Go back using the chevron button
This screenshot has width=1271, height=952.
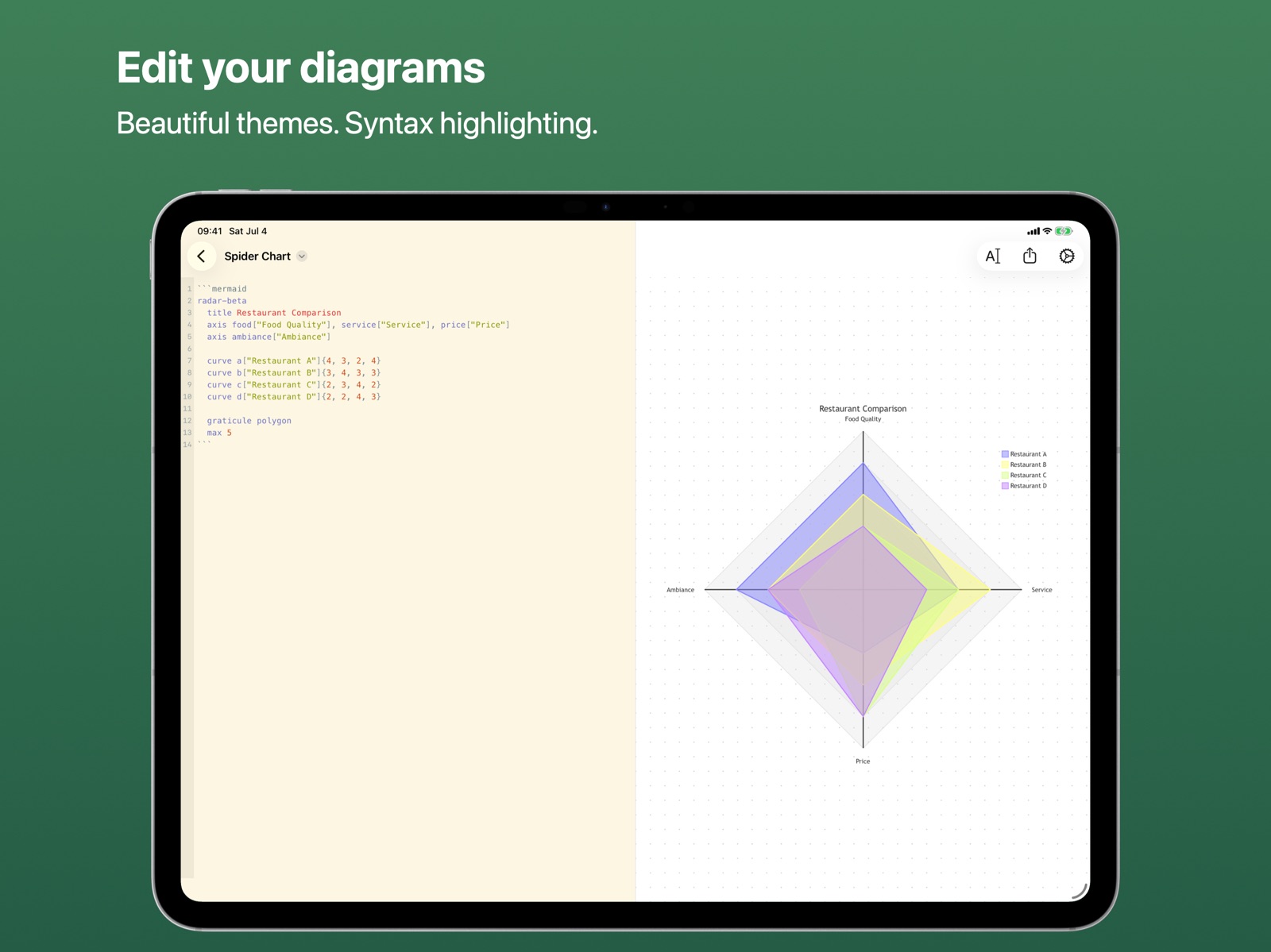coord(202,256)
